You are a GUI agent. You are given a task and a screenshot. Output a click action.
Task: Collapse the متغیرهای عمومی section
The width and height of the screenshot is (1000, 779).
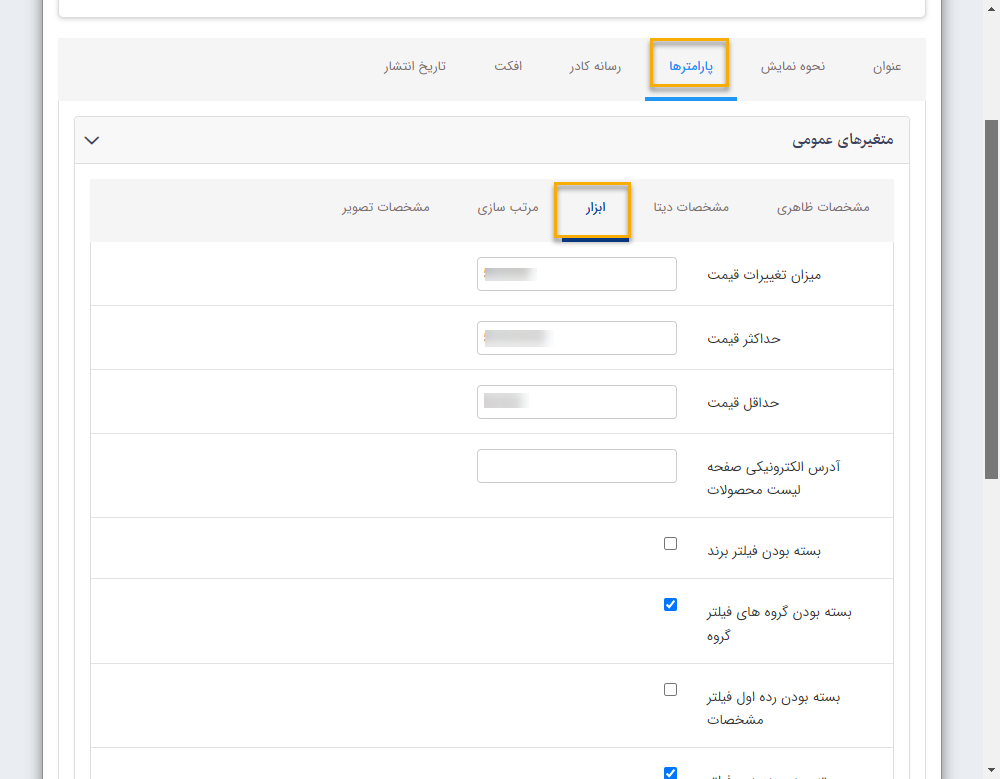[x=91, y=140]
